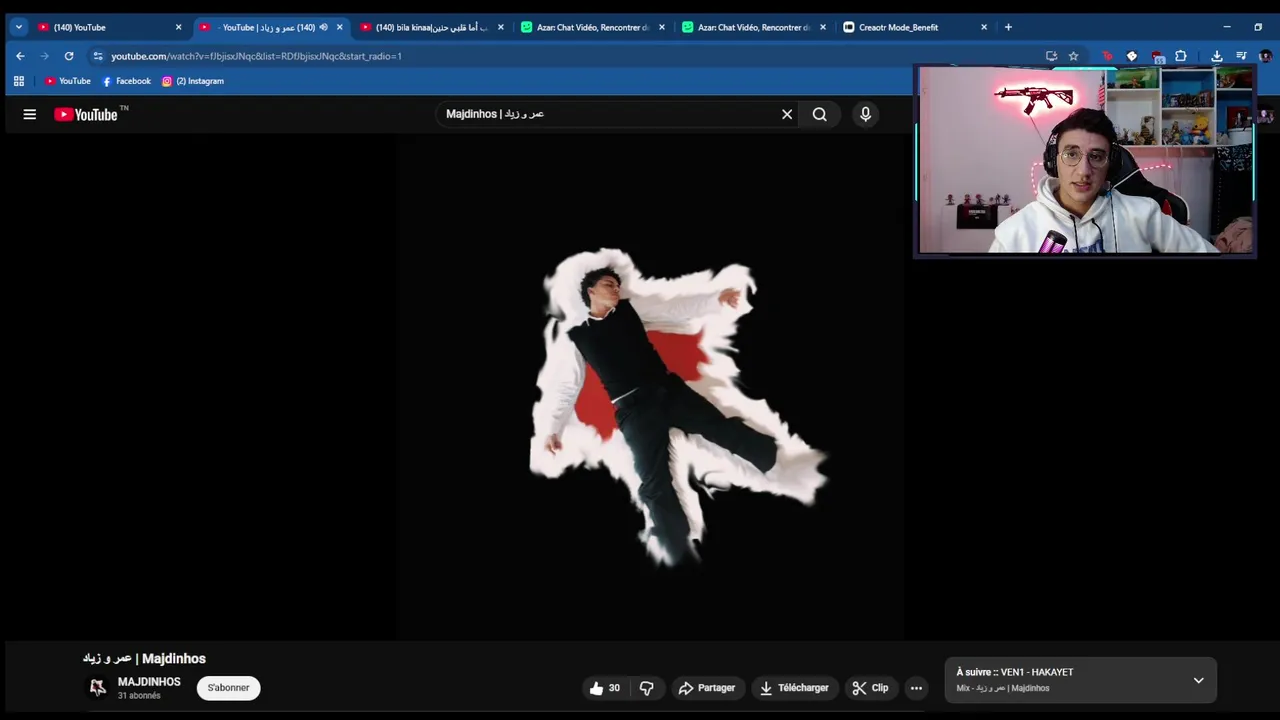This screenshot has height=720, width=1280.
Task: Open browser Downloads icon
Action: pyautogui.click(x=1217, y=56)
